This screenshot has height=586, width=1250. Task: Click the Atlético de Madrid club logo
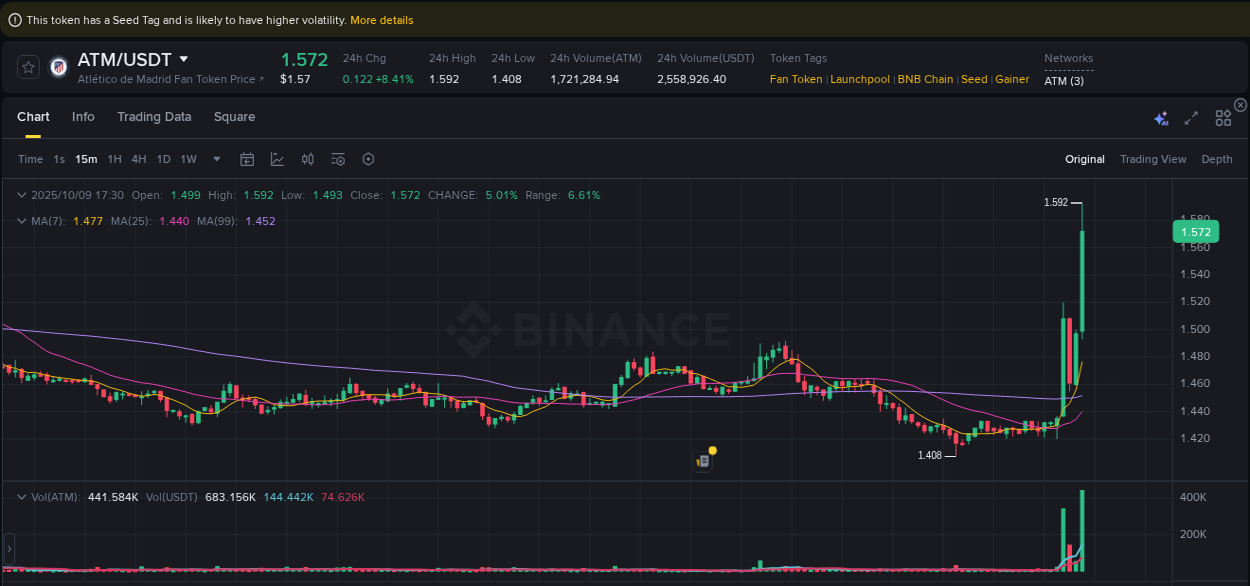click(58, 67)
